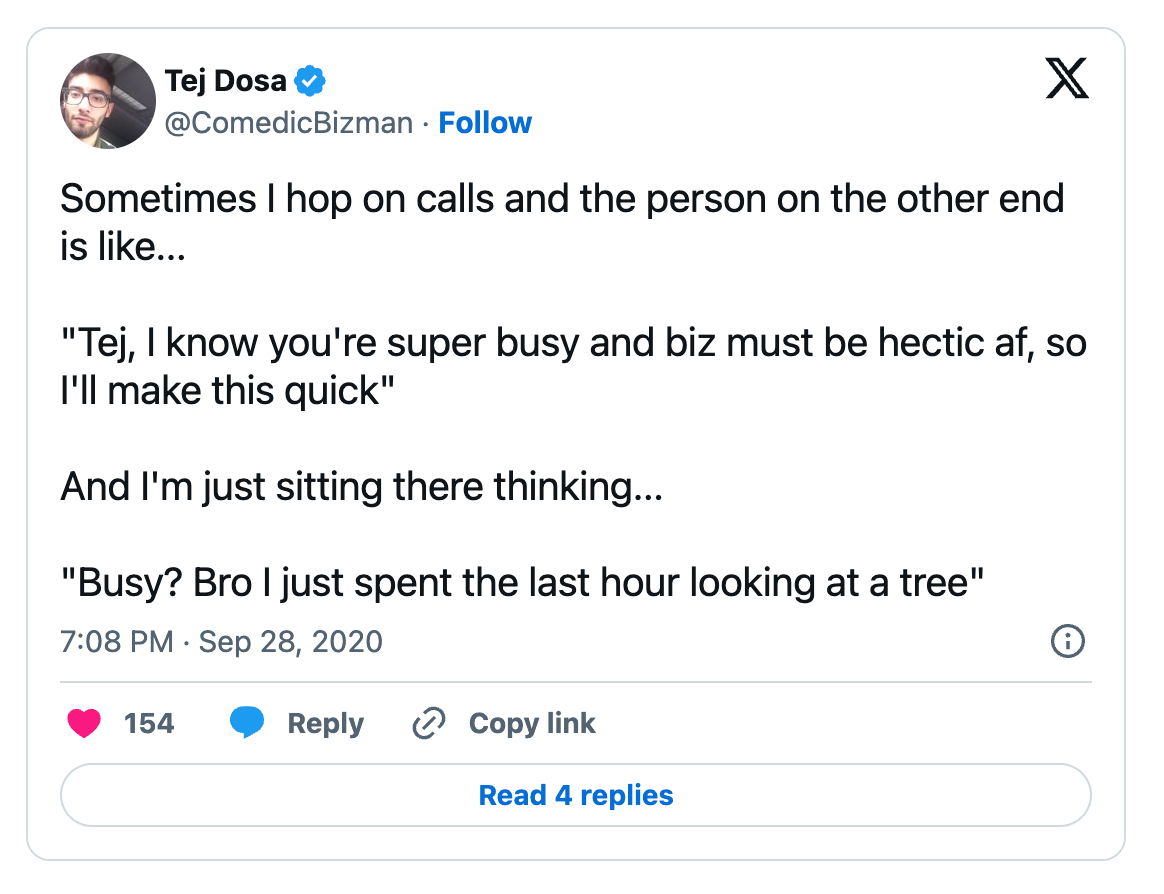
Task: Click the quote starting "Tej, I know you're super busy"
Action: click(573, 343)
